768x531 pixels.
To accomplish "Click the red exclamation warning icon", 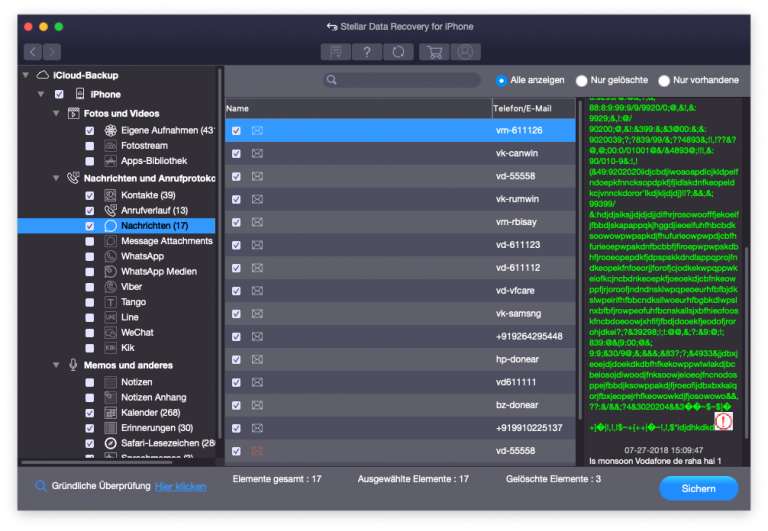I will [x=723, y=421].
